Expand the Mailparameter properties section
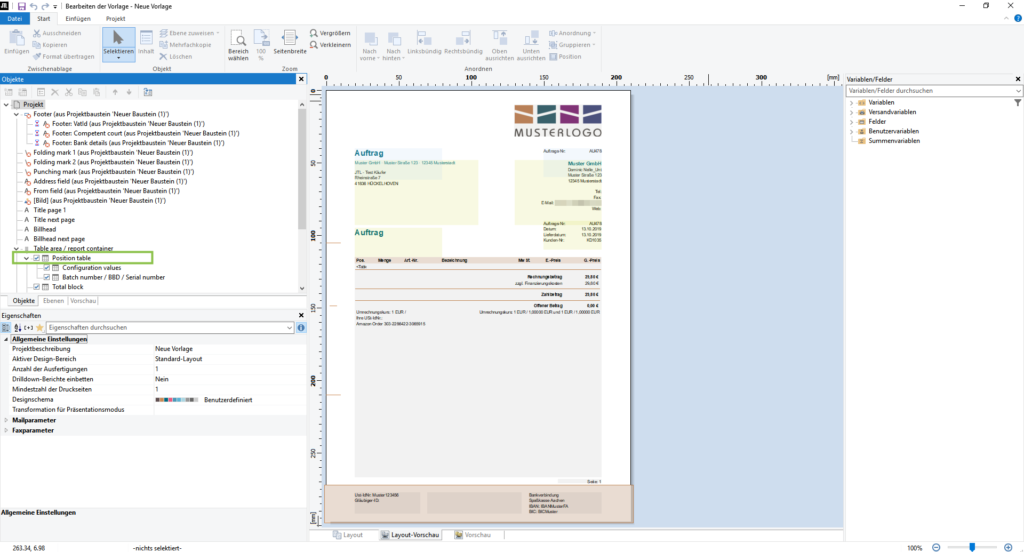 (6, 420)
